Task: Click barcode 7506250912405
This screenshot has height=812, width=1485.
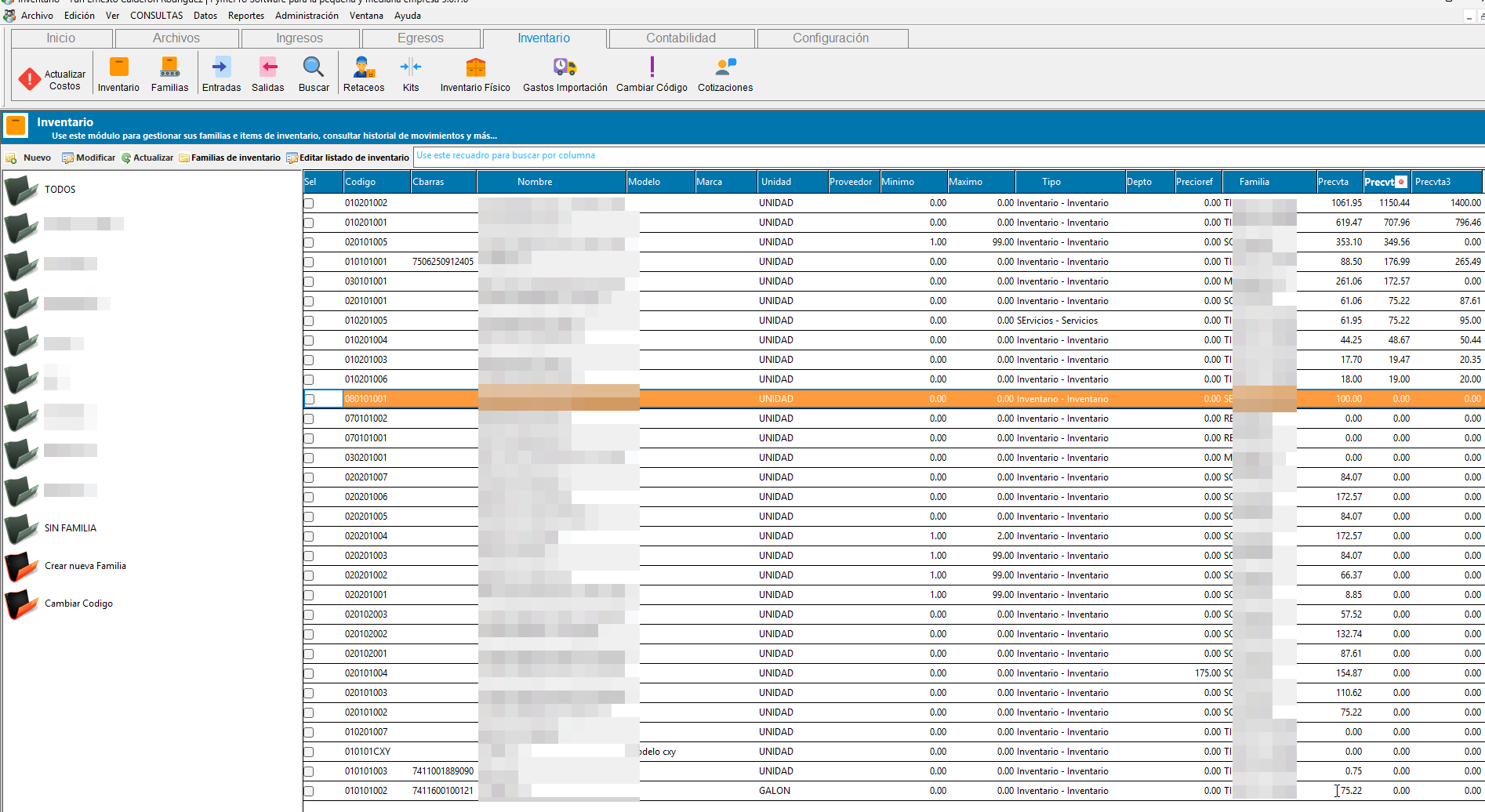Action: point(443,262)
